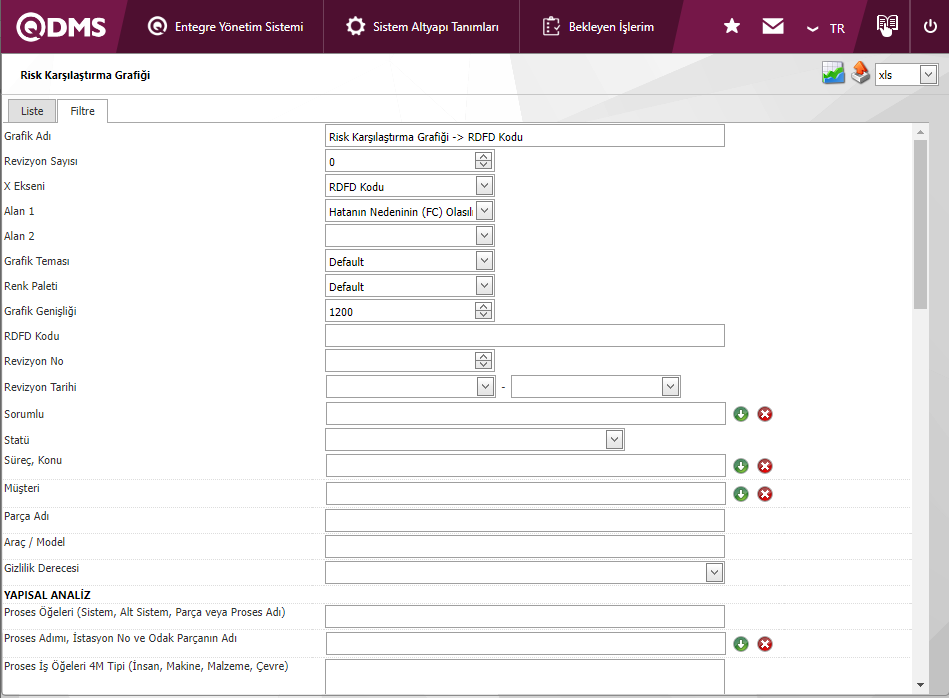Click green select icon for Süreç, Konu

[x=741, y=466]
